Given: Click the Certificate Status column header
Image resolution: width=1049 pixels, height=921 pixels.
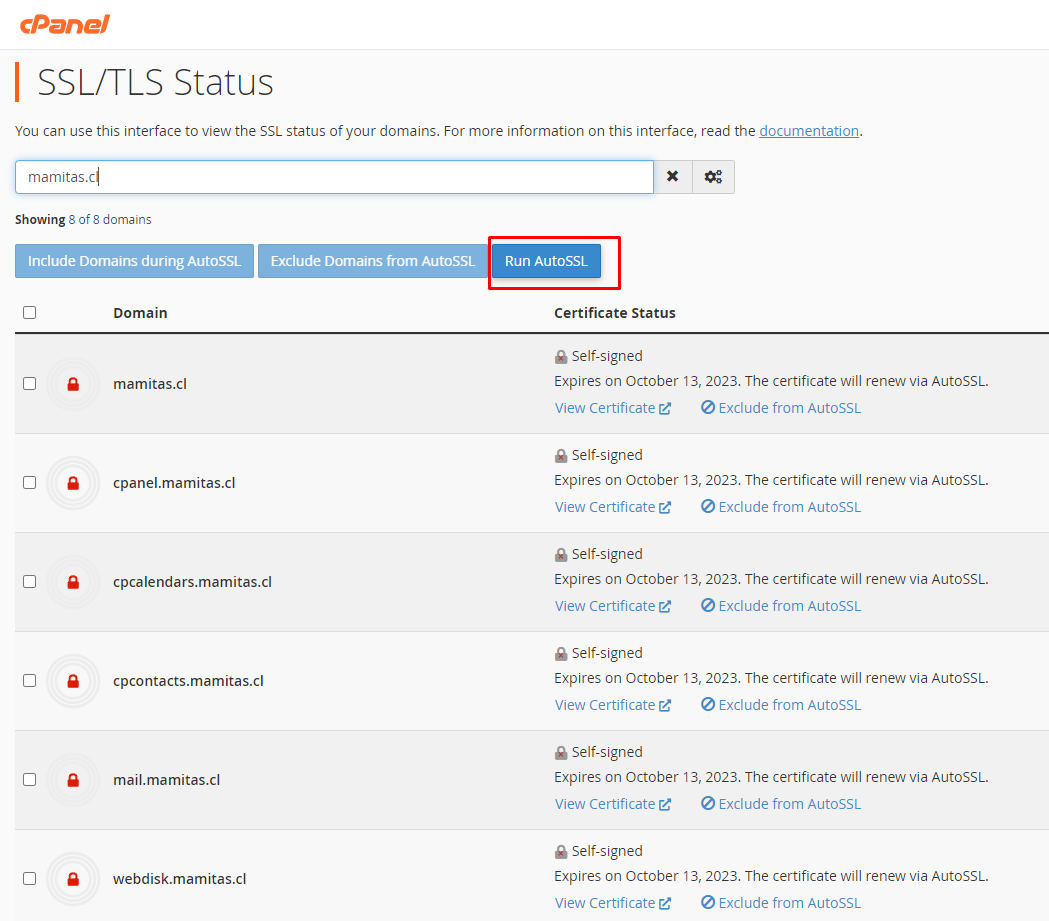Looking at the screenshot, I should (615, 313).
